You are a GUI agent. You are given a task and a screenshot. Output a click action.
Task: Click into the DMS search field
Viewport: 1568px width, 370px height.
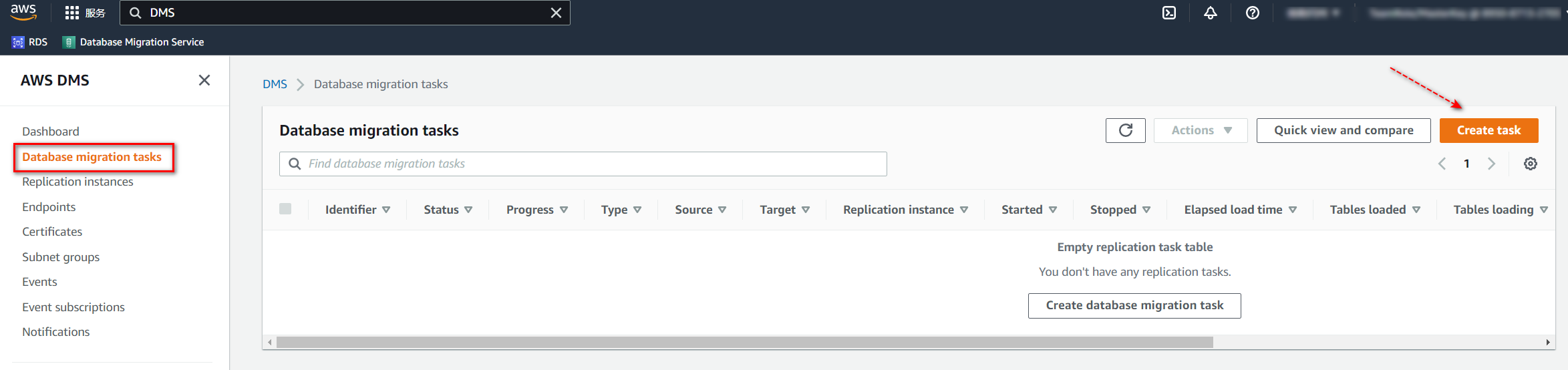[x=345, y=13]
